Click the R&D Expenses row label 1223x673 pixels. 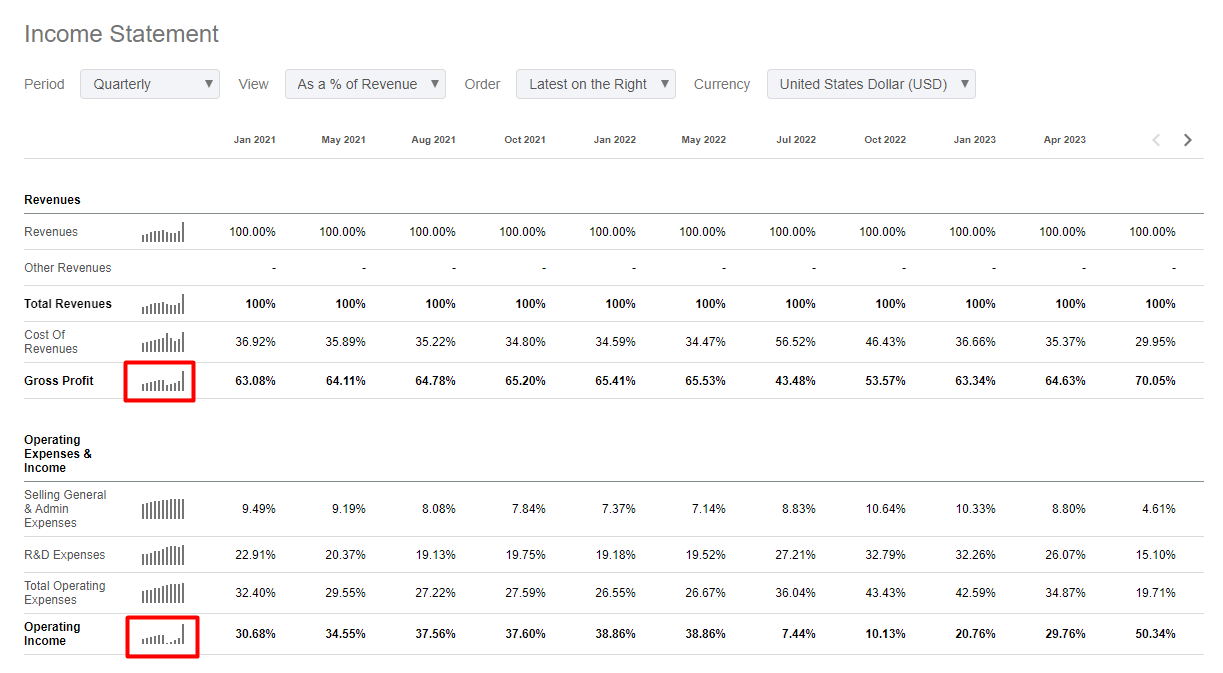pyautogui.click(x=65, y=555)
